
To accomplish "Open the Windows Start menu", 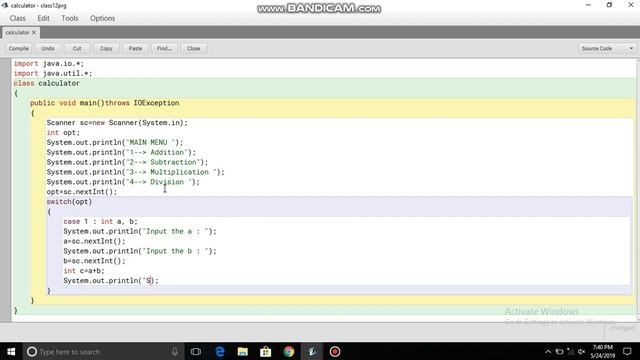I will [x=11, y=351].
